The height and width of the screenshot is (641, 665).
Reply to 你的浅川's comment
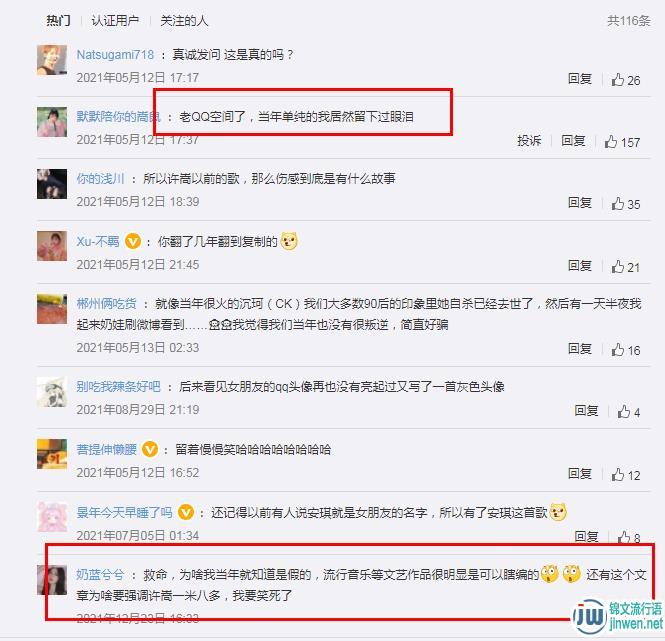[x=579, y=202]
